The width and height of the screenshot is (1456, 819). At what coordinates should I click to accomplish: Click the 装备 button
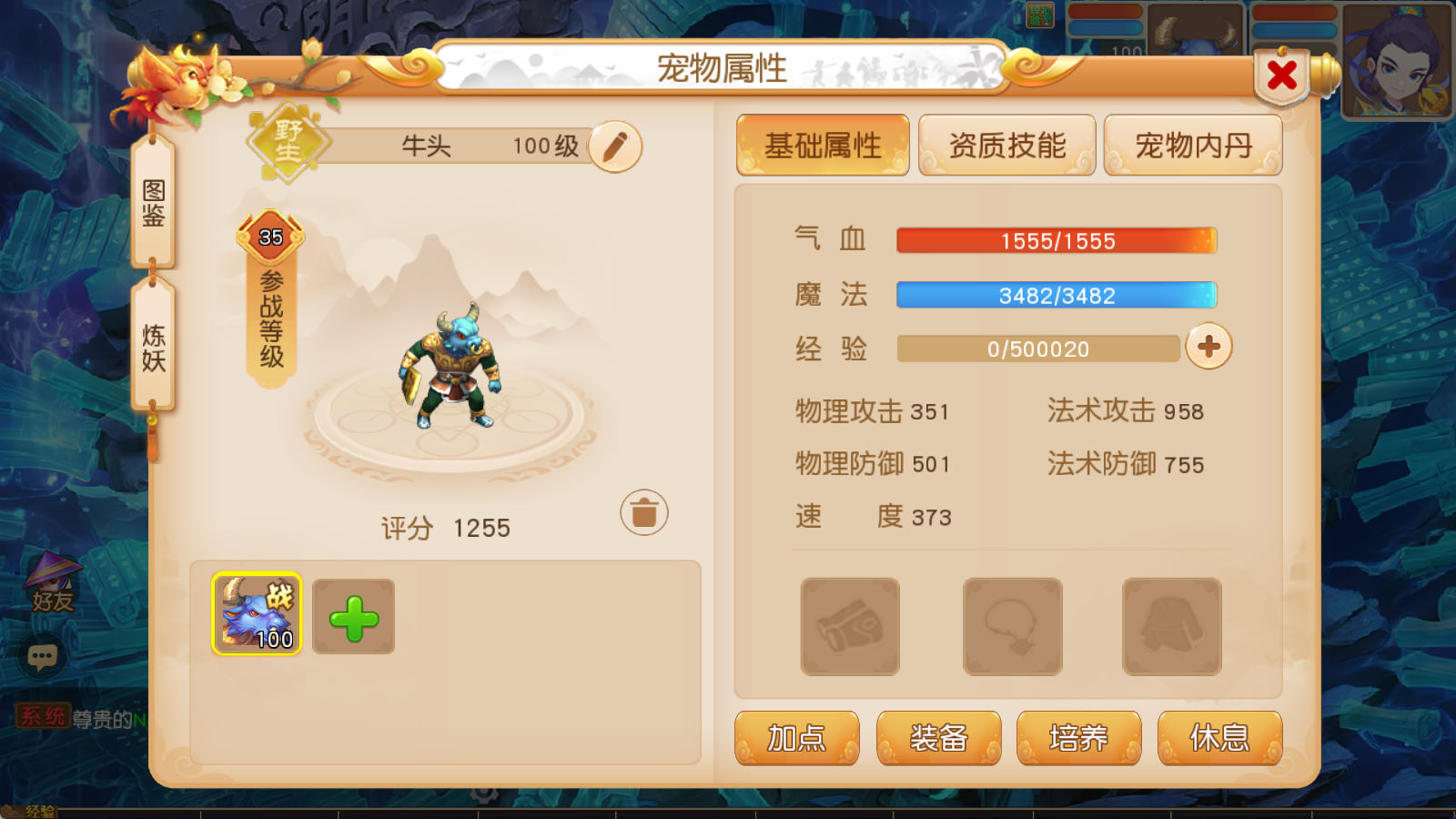point(938,738)
